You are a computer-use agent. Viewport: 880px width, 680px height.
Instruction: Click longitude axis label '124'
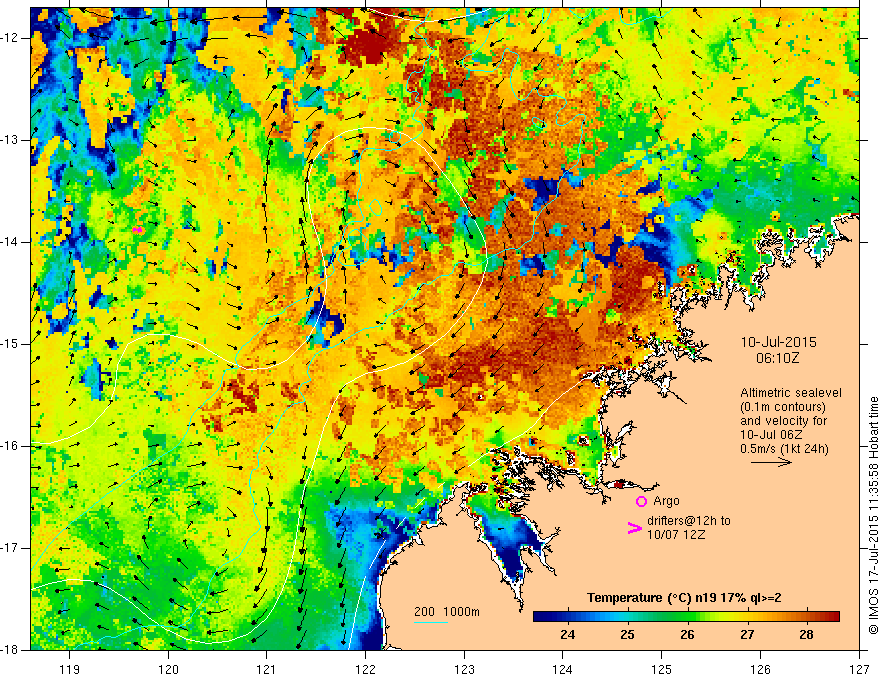point(563,669)
